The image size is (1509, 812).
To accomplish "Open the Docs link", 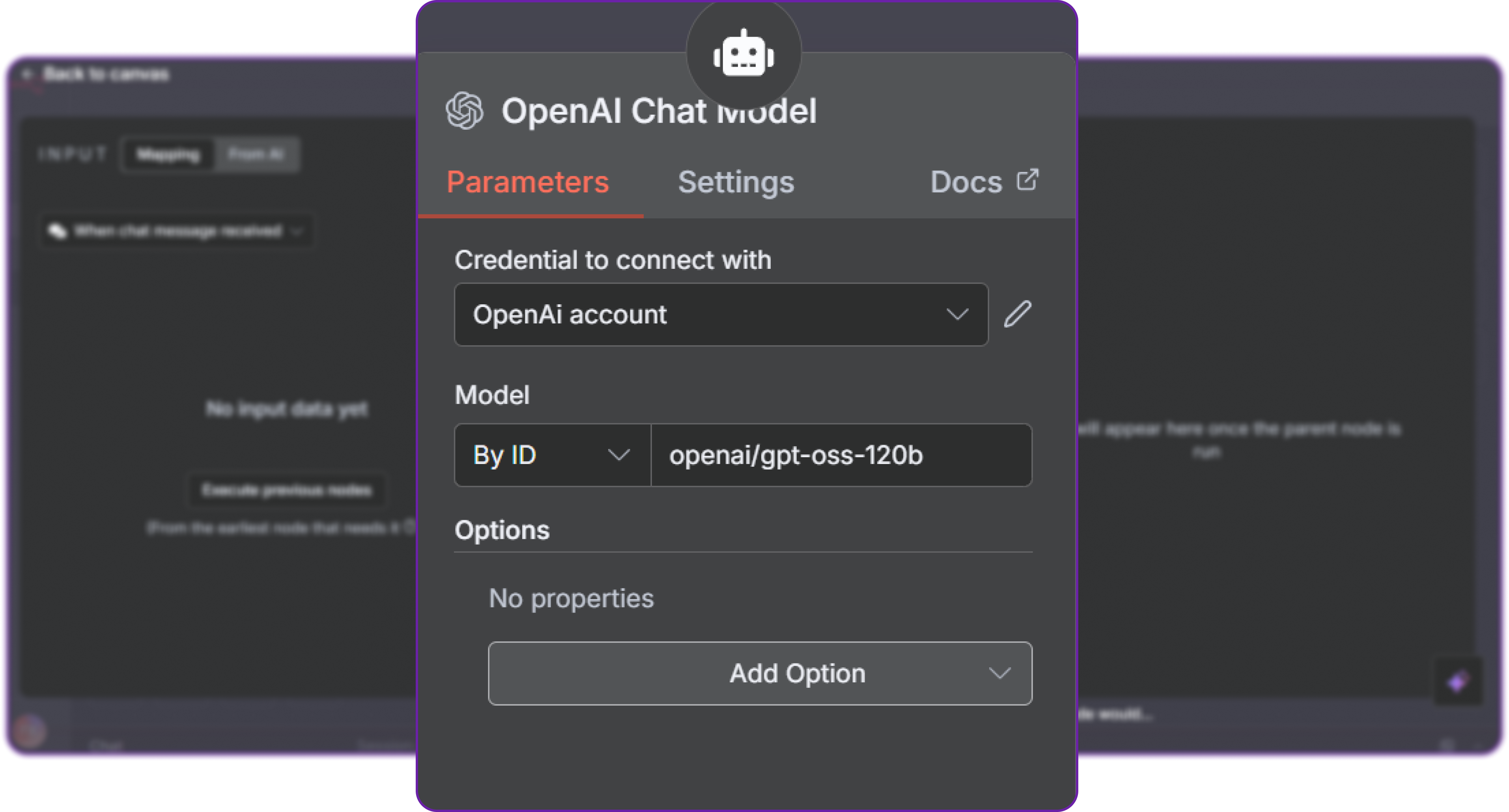I will tap(984, 182).
